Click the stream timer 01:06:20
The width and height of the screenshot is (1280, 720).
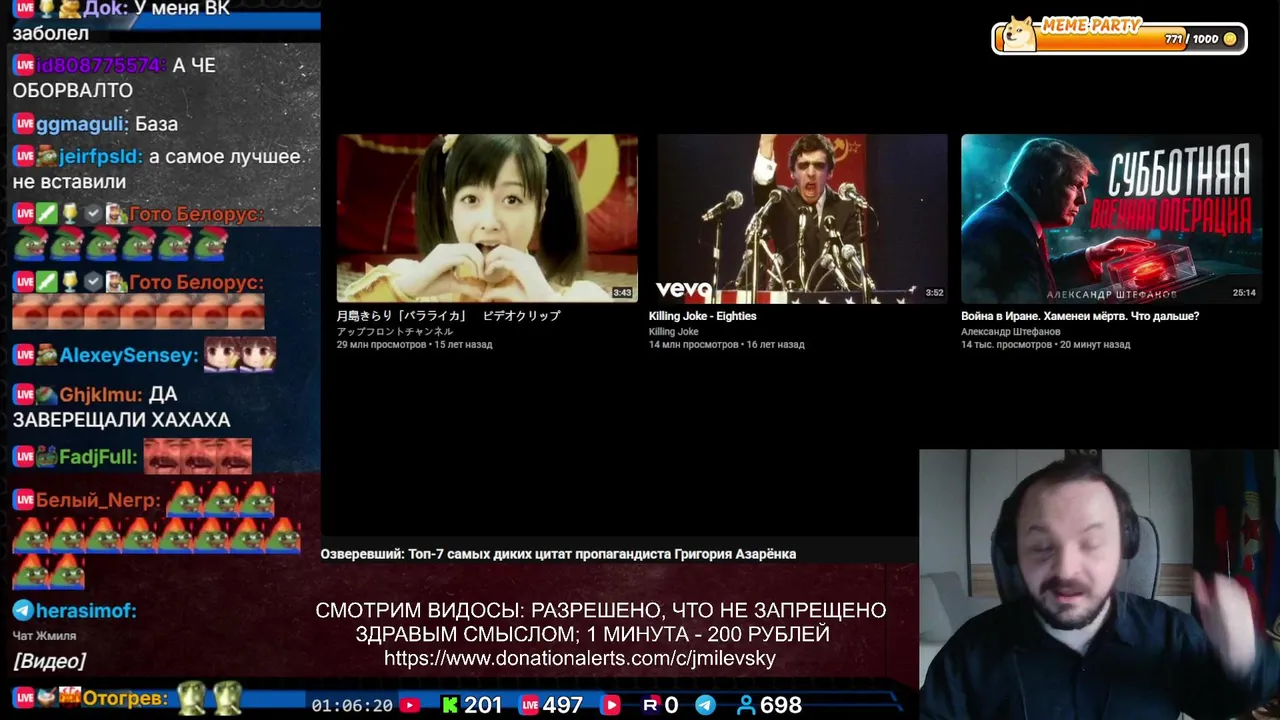[352, 706]
